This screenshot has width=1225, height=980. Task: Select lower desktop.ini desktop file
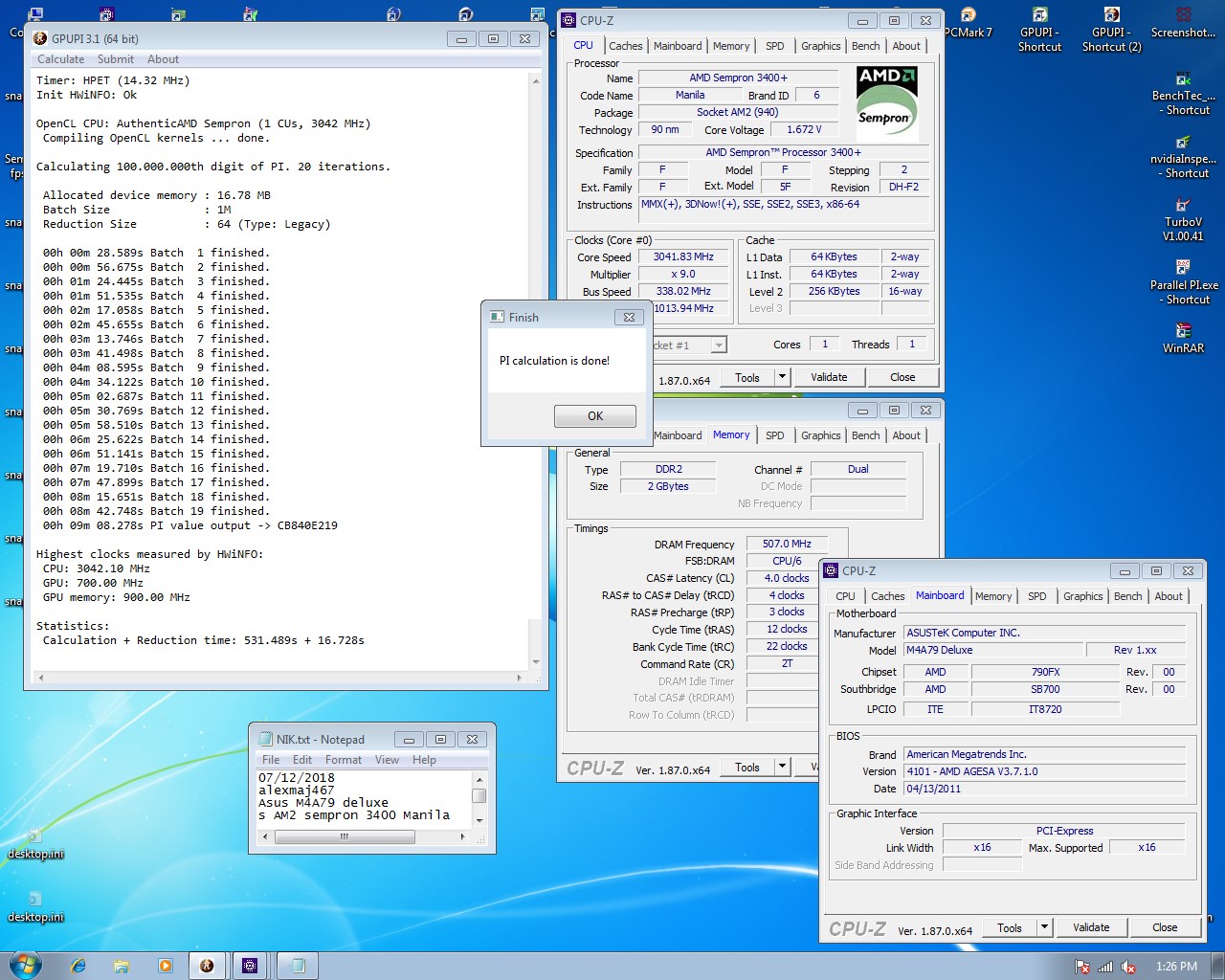pos(35,906)
